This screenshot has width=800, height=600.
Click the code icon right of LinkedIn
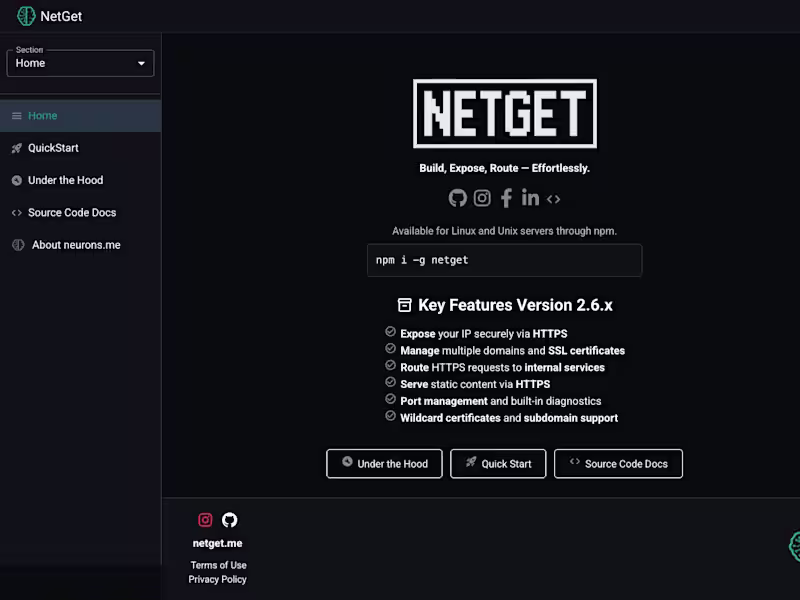pos(553,199)
